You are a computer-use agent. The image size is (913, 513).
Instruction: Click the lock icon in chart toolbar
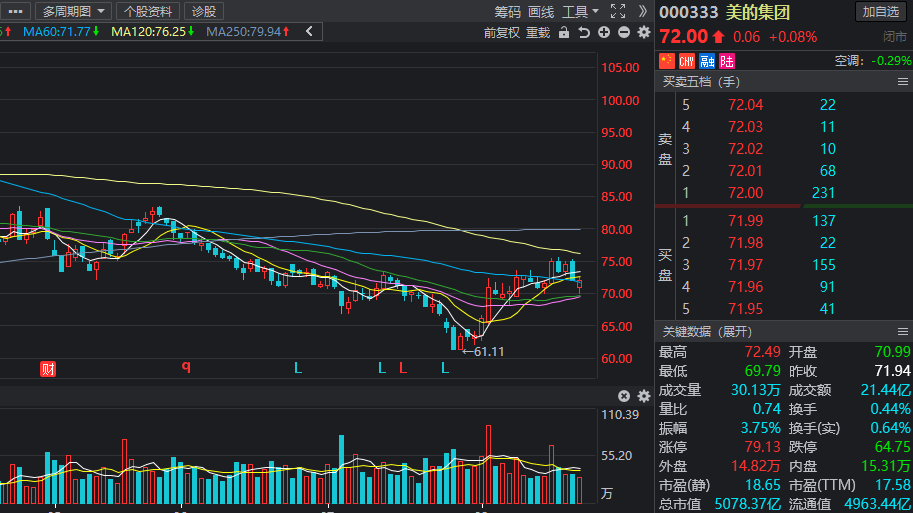564,32
